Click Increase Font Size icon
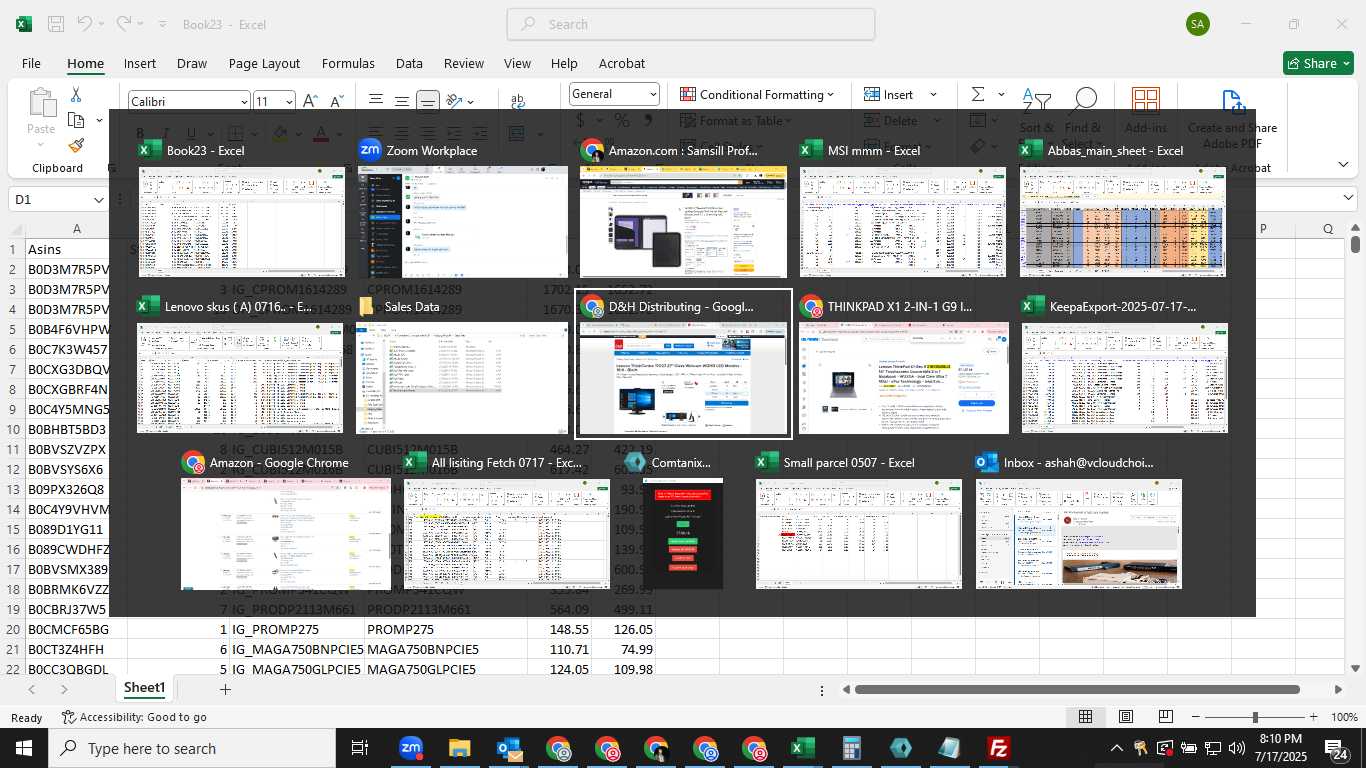1366x768 pixels. (310, 101)
